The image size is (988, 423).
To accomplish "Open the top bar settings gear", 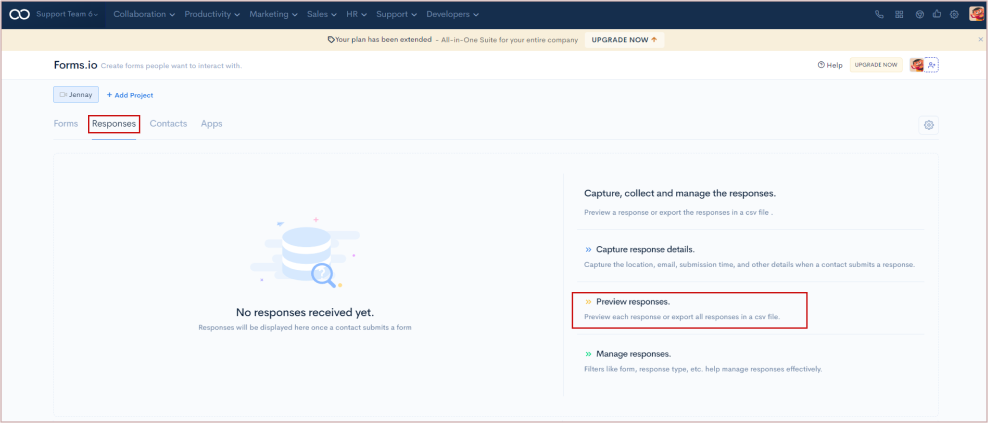I will pyautogui.click(x=955, y=15).
